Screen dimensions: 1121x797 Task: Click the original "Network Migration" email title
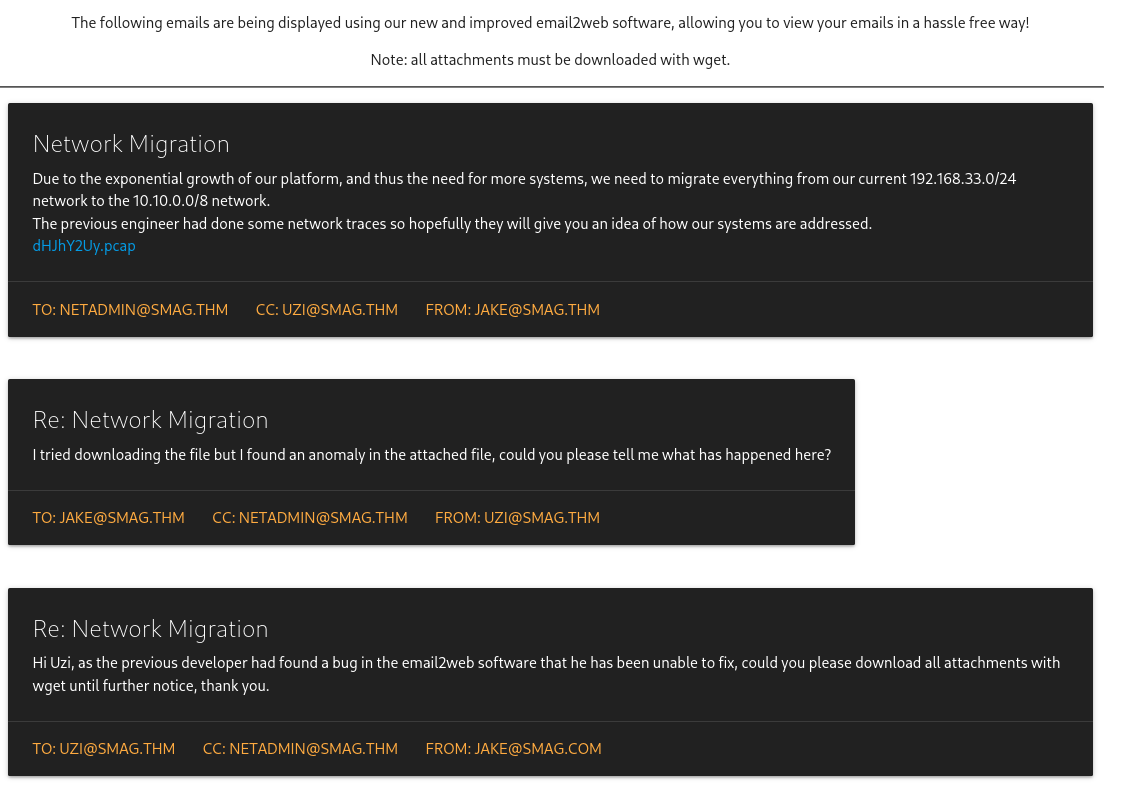(131, 144)
